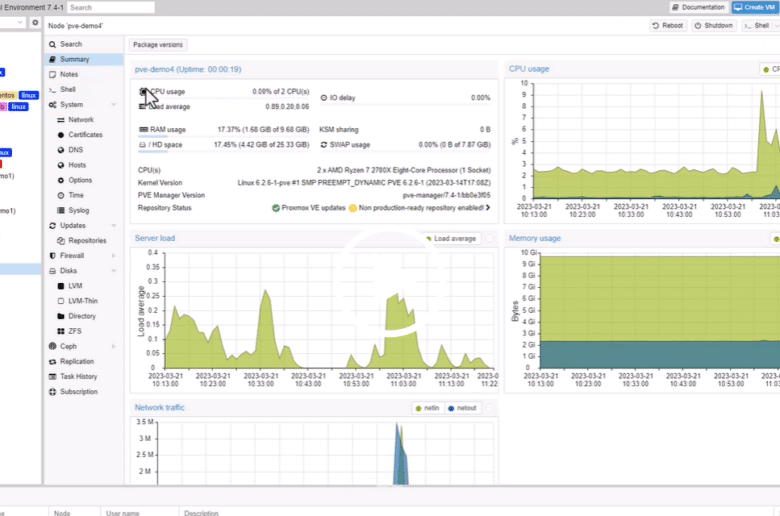Toggle netout series legend

pos(463,408)
